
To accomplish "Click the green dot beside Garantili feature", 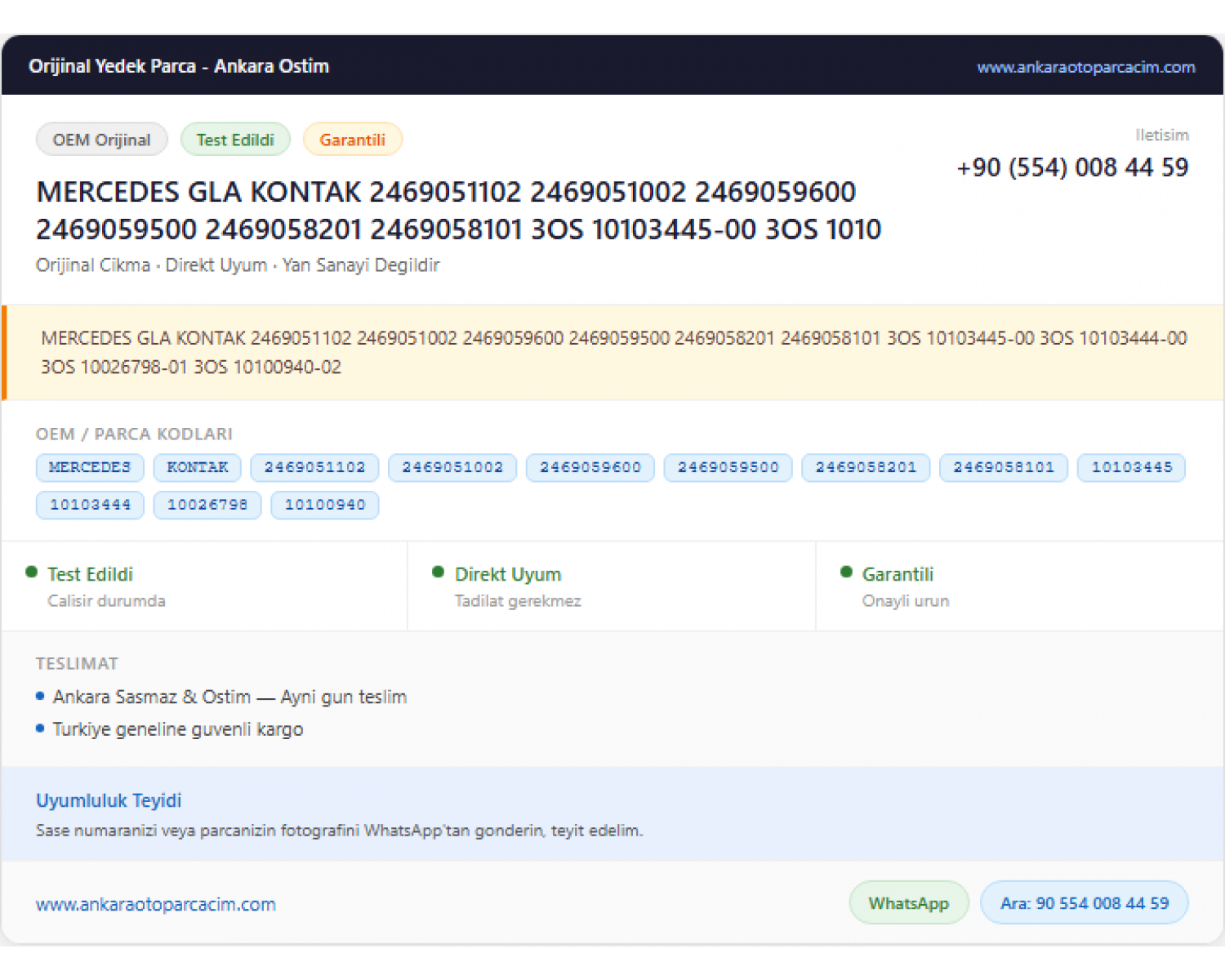I will pos(846,572).
